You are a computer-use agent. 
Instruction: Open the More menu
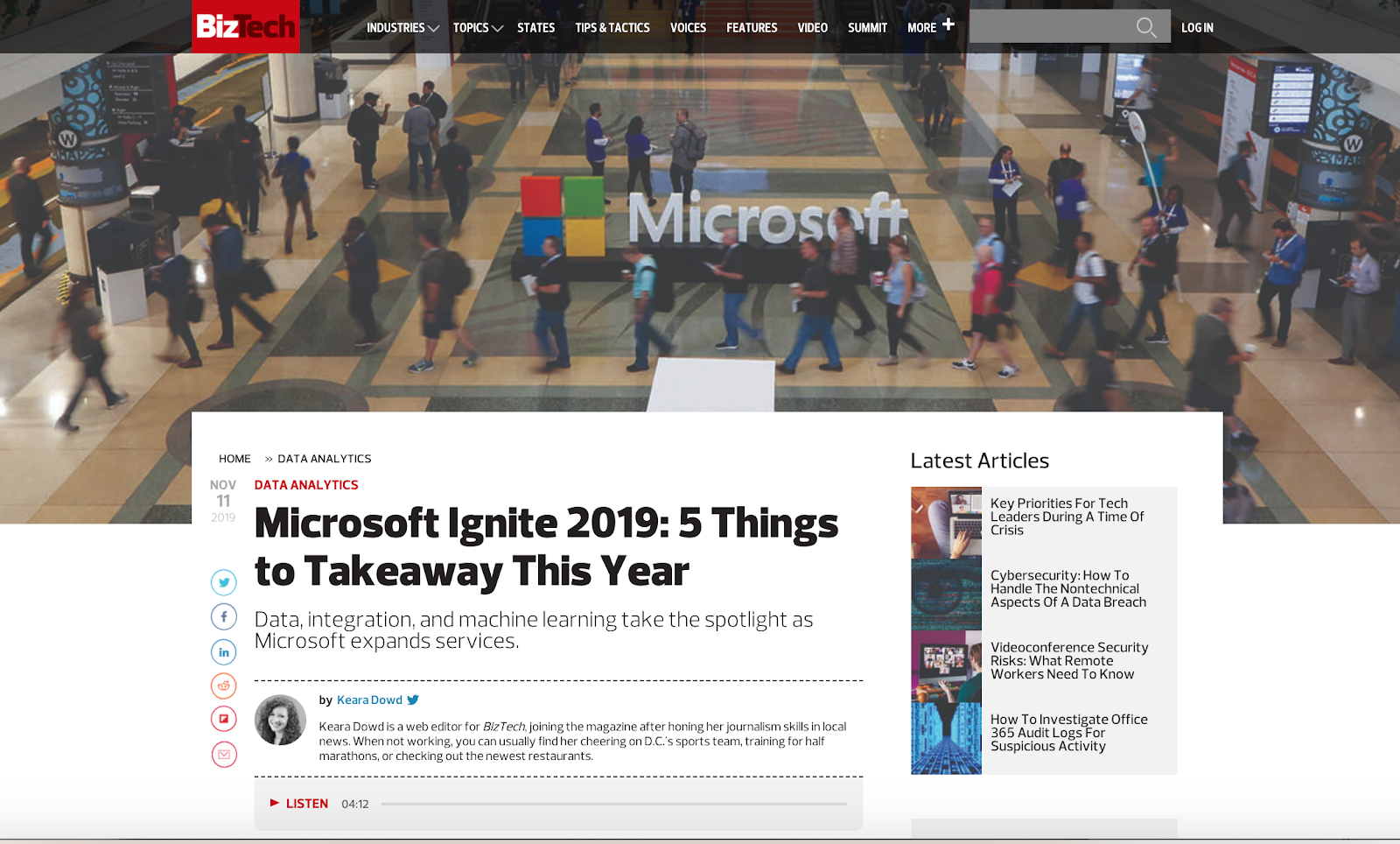pos(922,28)
